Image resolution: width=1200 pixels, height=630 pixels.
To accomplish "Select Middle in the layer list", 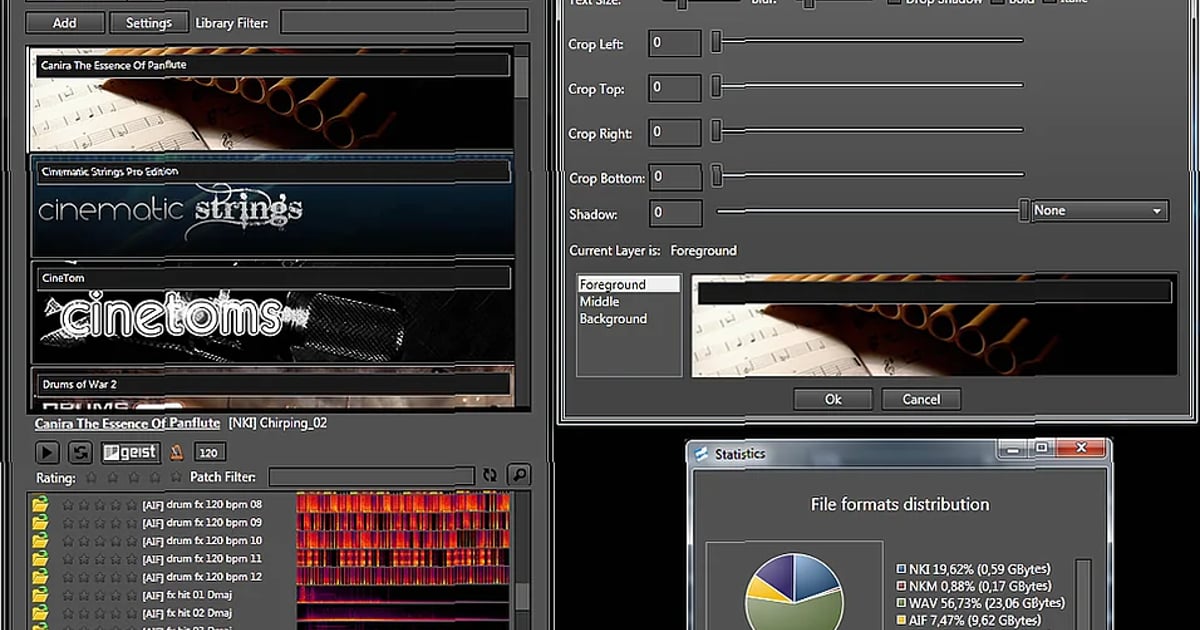I will 599,302.
